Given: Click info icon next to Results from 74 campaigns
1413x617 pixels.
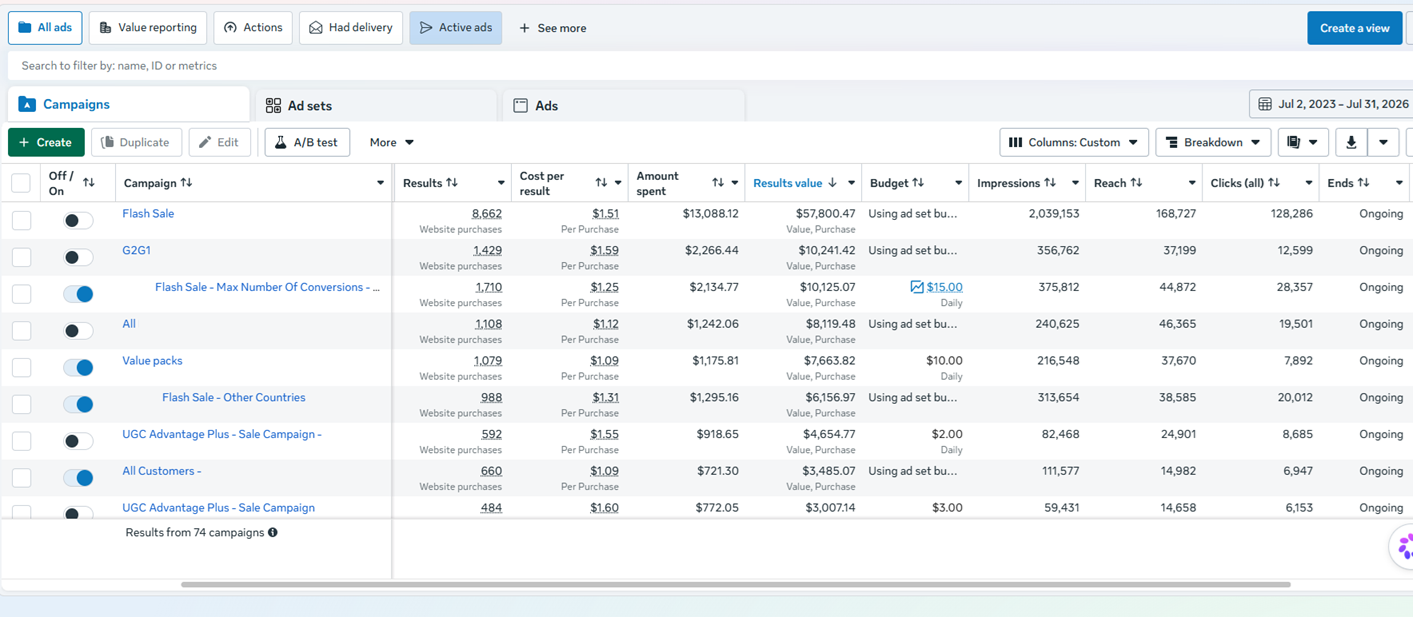Looking at the screenshot, I should coord(273,533).
